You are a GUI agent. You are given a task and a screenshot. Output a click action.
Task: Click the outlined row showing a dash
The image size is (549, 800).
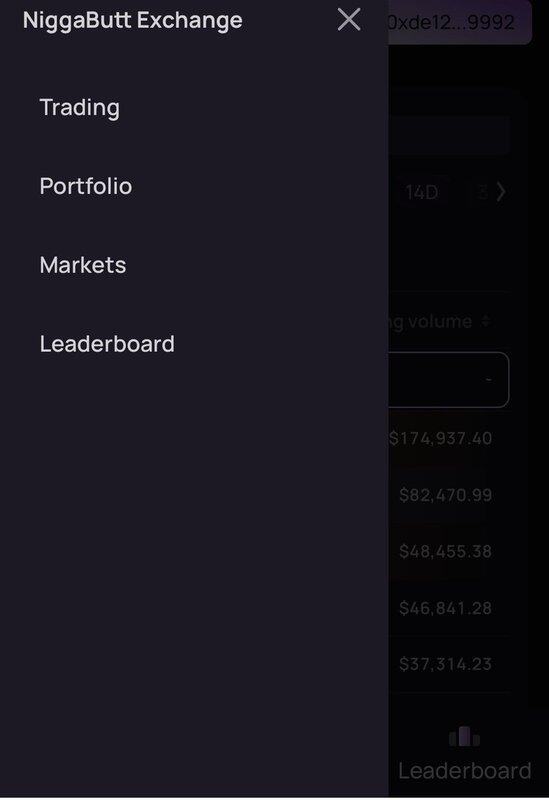(449, 379)
